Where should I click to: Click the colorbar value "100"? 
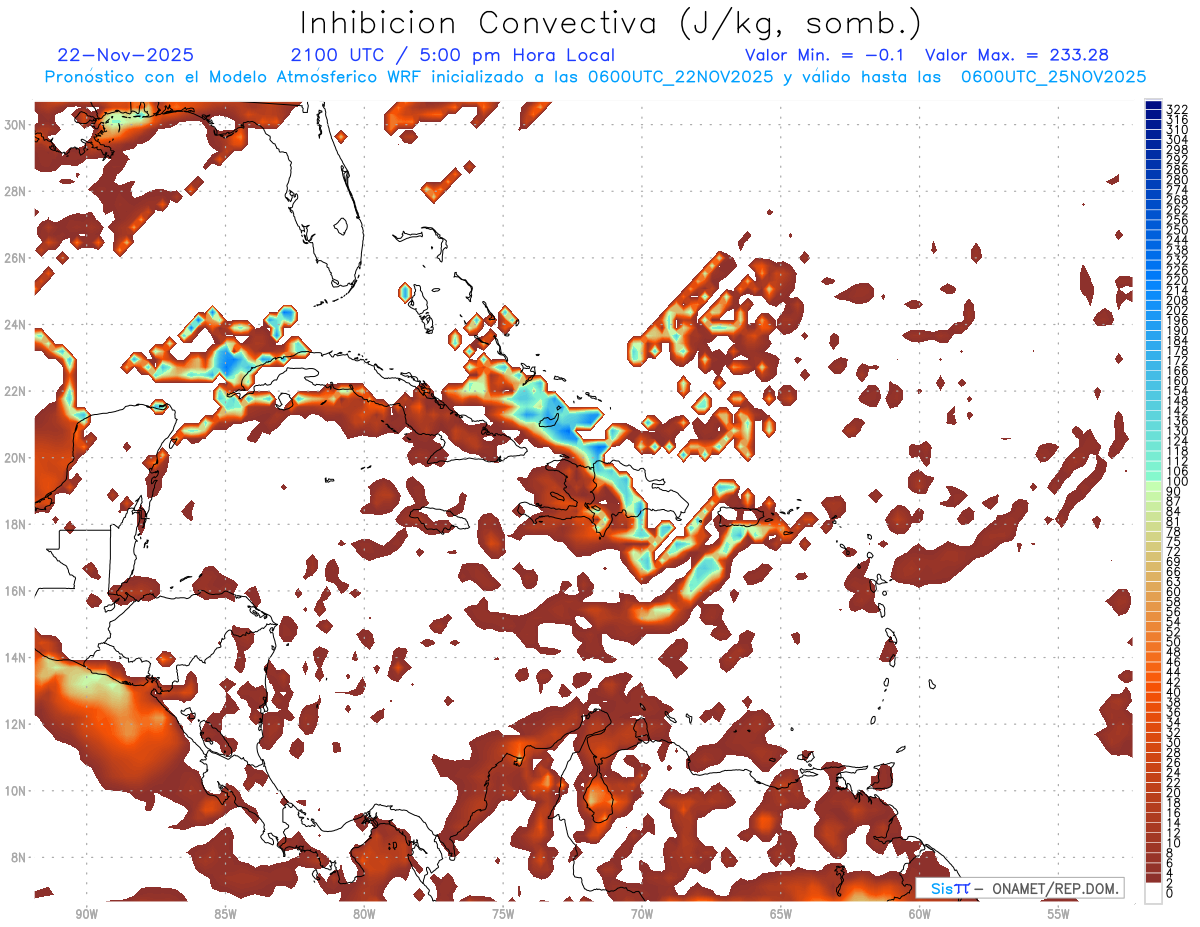click(1177, 482)
